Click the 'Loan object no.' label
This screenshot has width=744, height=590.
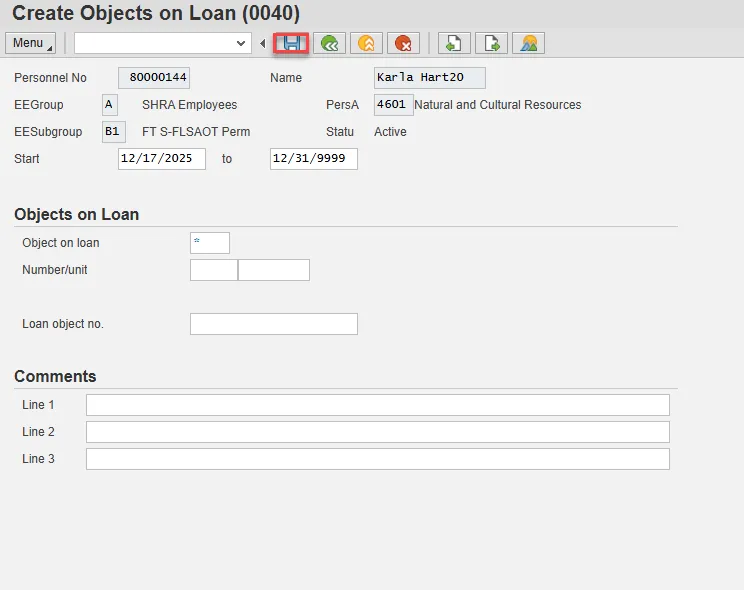pyautogui.click(x=63, y=324)
